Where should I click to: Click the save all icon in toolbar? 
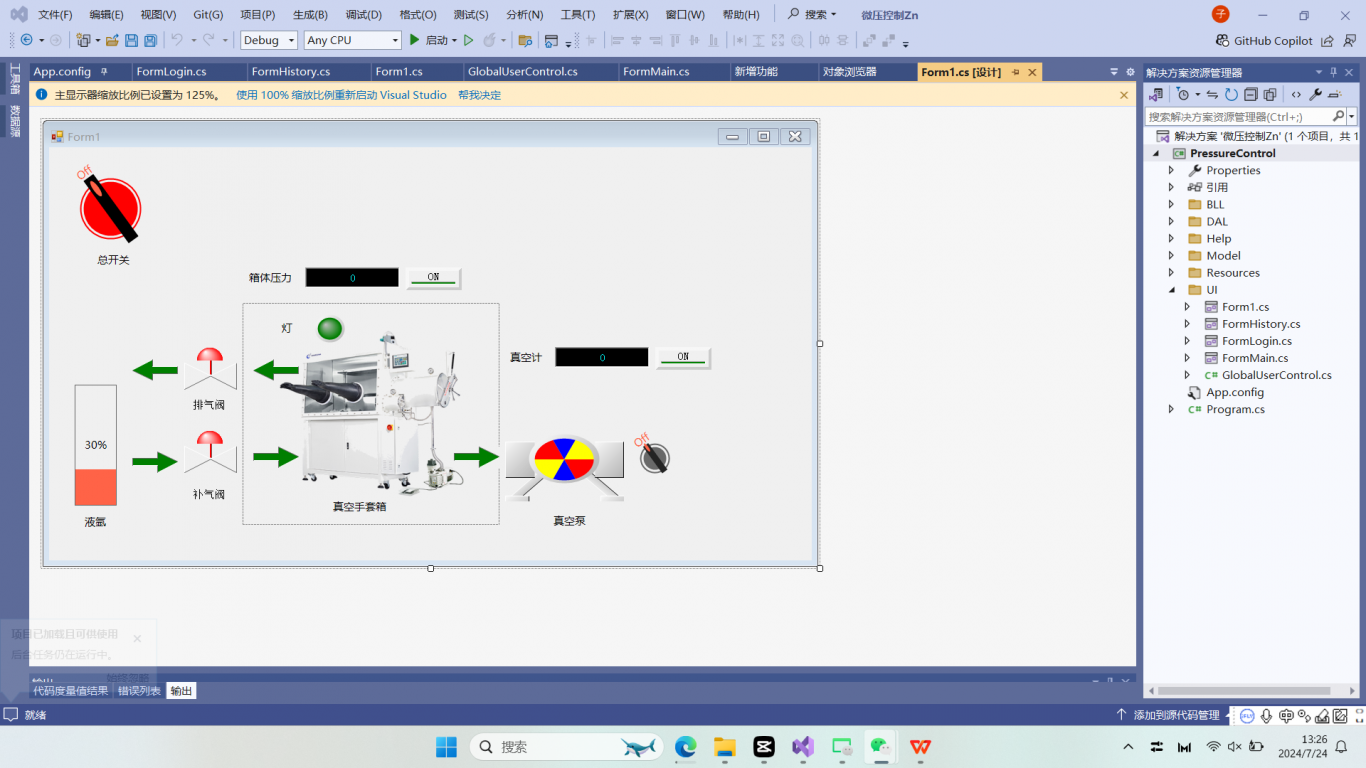[150, 40]
